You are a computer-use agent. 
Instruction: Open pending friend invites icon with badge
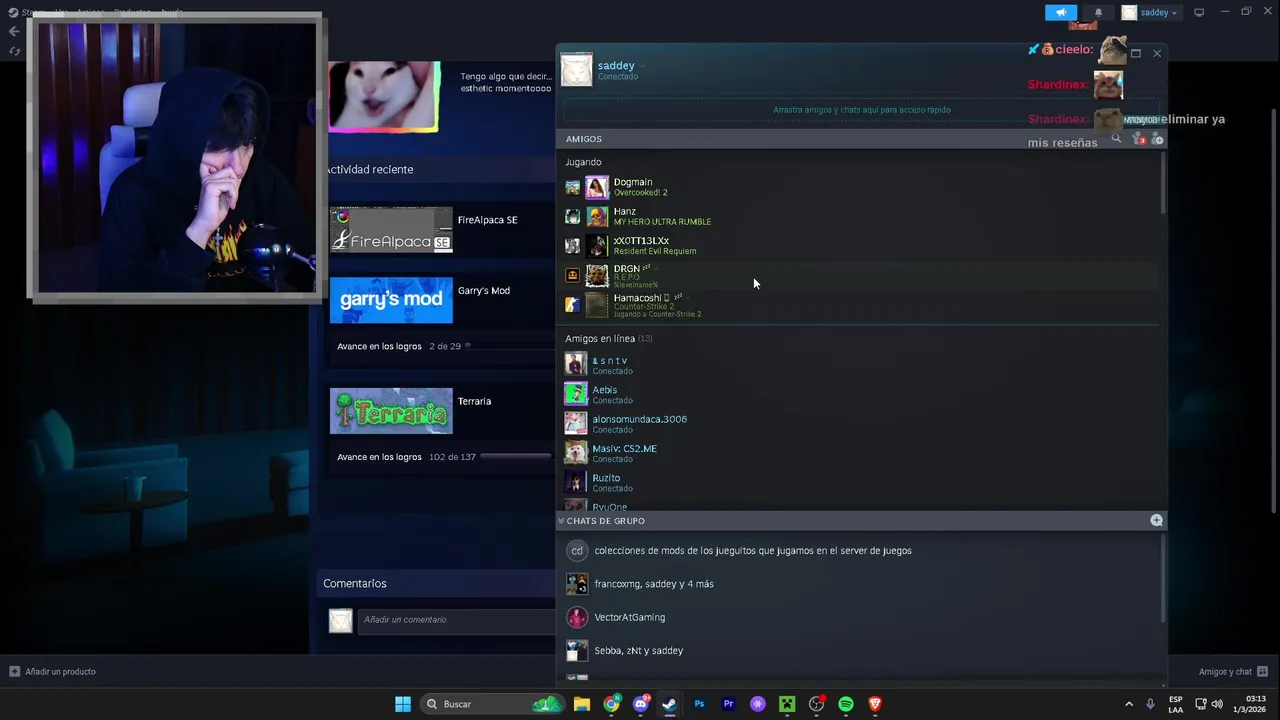coord(1138,139)
